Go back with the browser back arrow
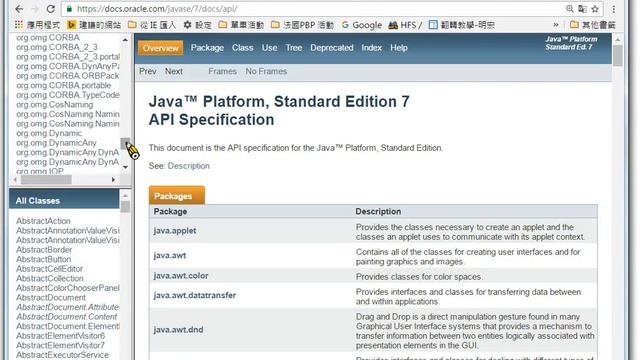The height and width of the screenshot is (360, 640). click(x=19, y=9)
